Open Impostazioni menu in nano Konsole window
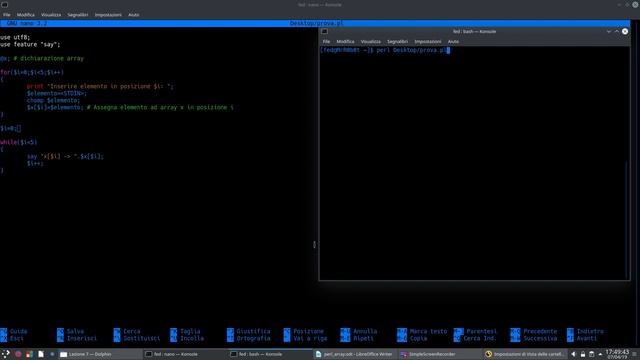640x360 pixels. pos(108,15)
